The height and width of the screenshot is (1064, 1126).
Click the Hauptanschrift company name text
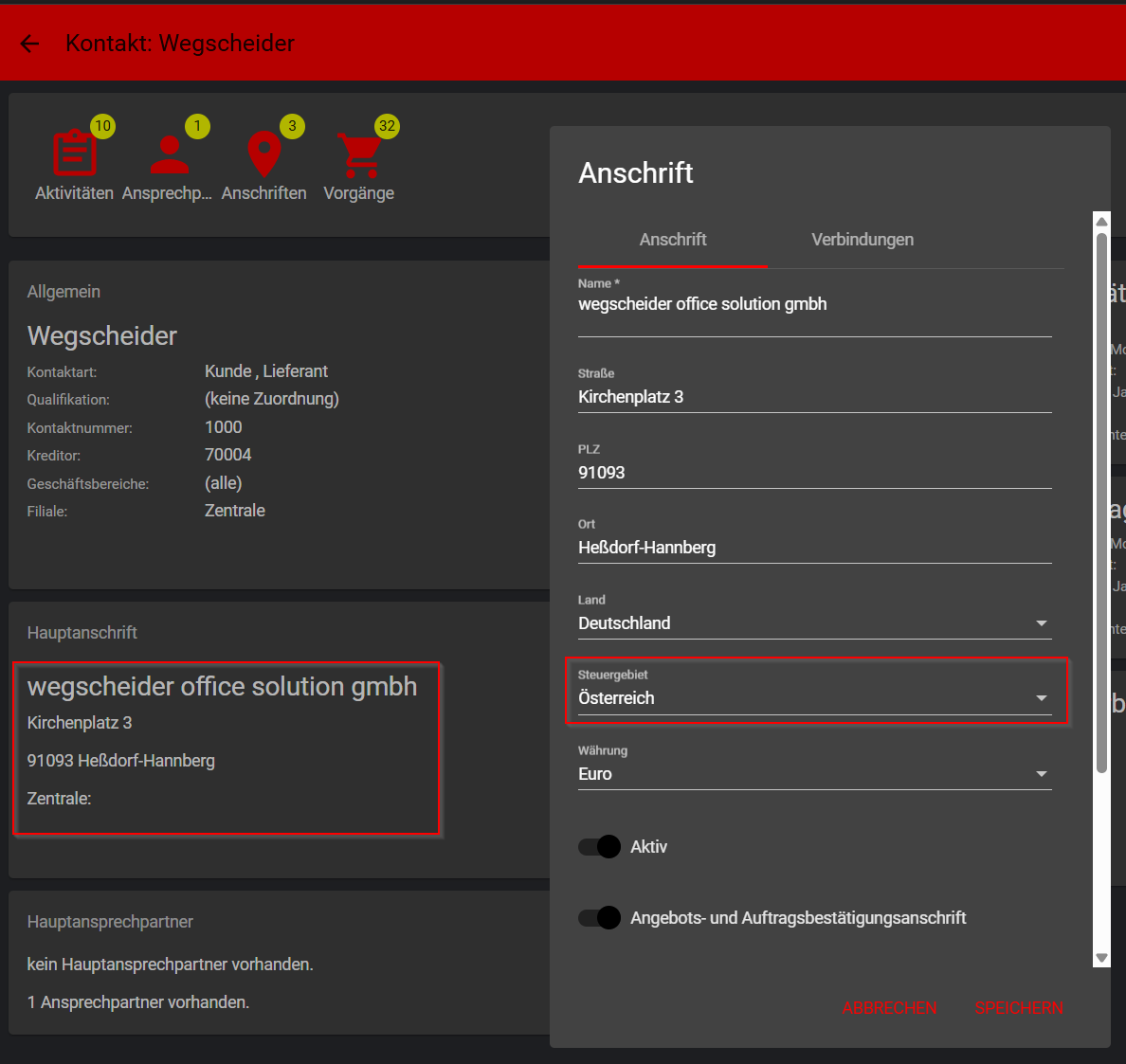222,687
